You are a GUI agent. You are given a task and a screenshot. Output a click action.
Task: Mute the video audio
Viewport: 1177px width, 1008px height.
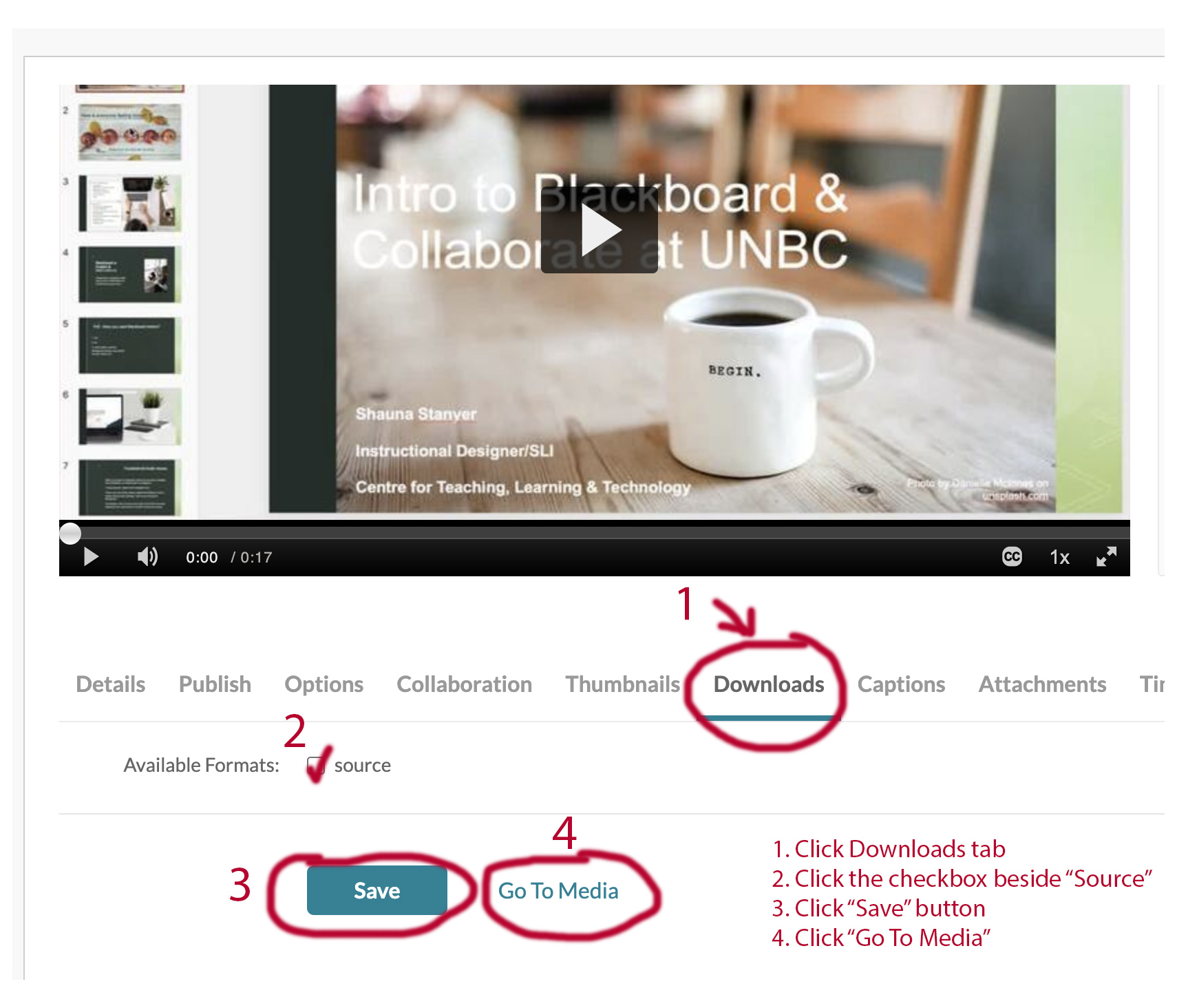(x=147, y=556)
